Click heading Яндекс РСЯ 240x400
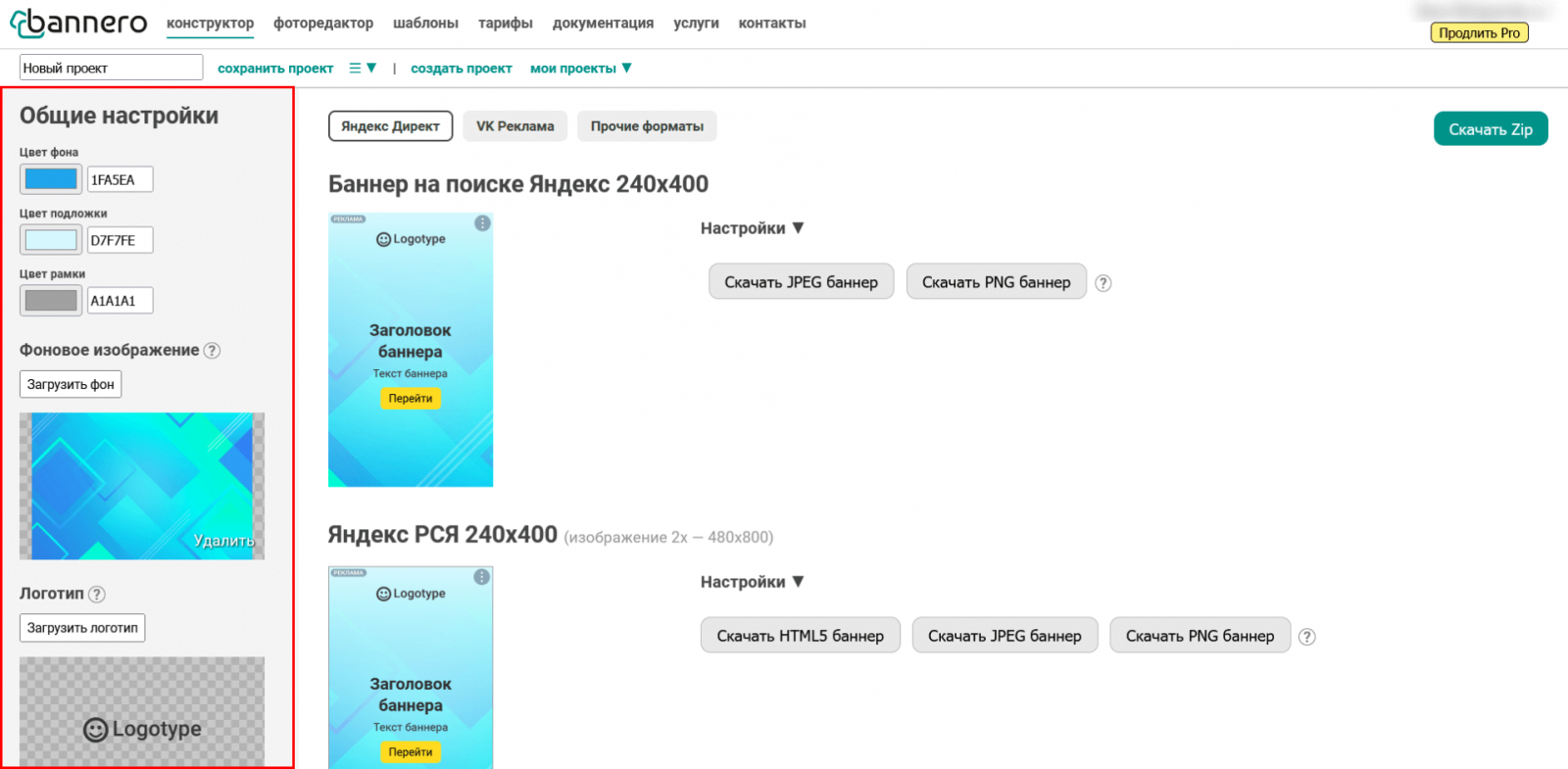The image size is (1568, 769). pos(443,535)
